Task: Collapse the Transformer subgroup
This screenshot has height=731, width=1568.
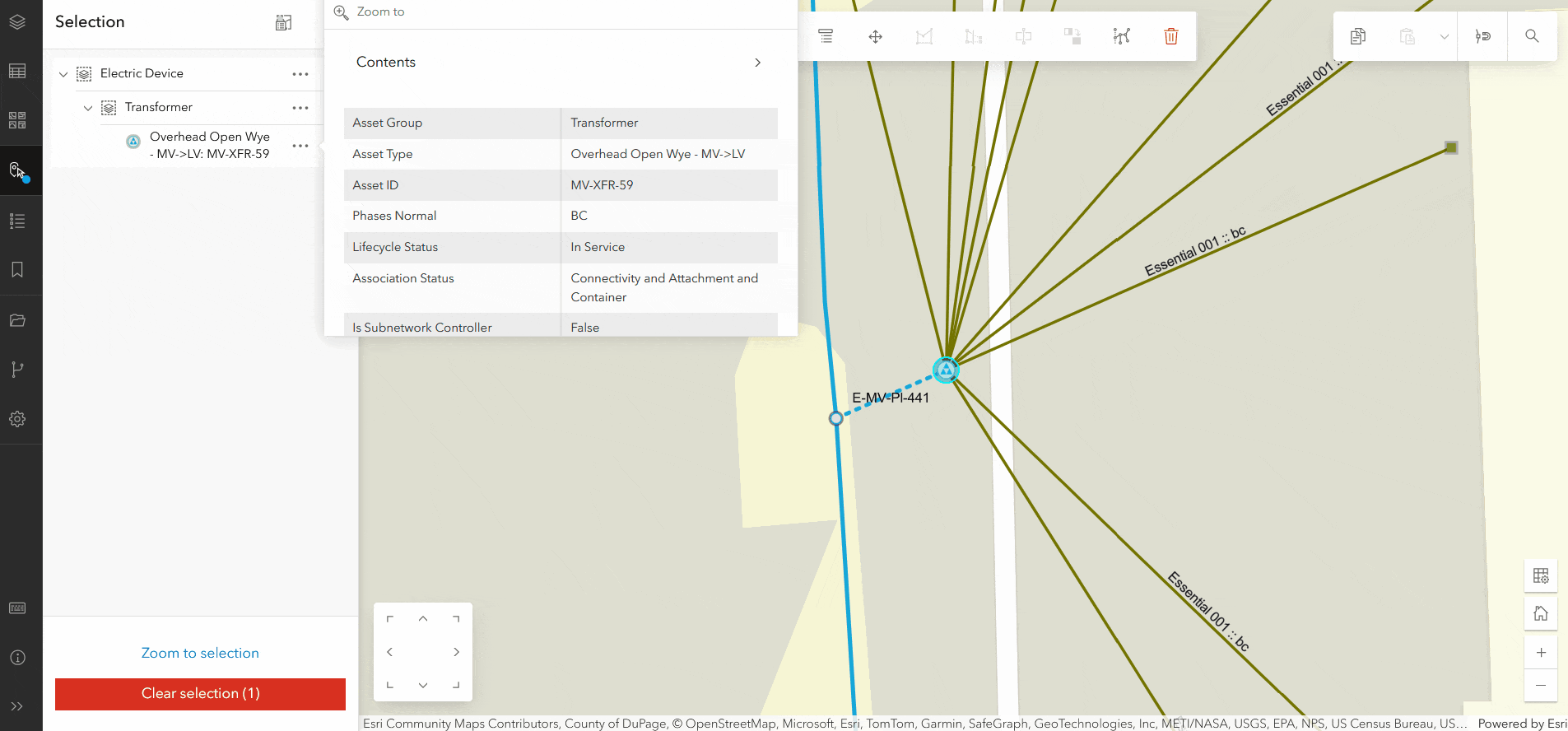Action: [88, 108]
